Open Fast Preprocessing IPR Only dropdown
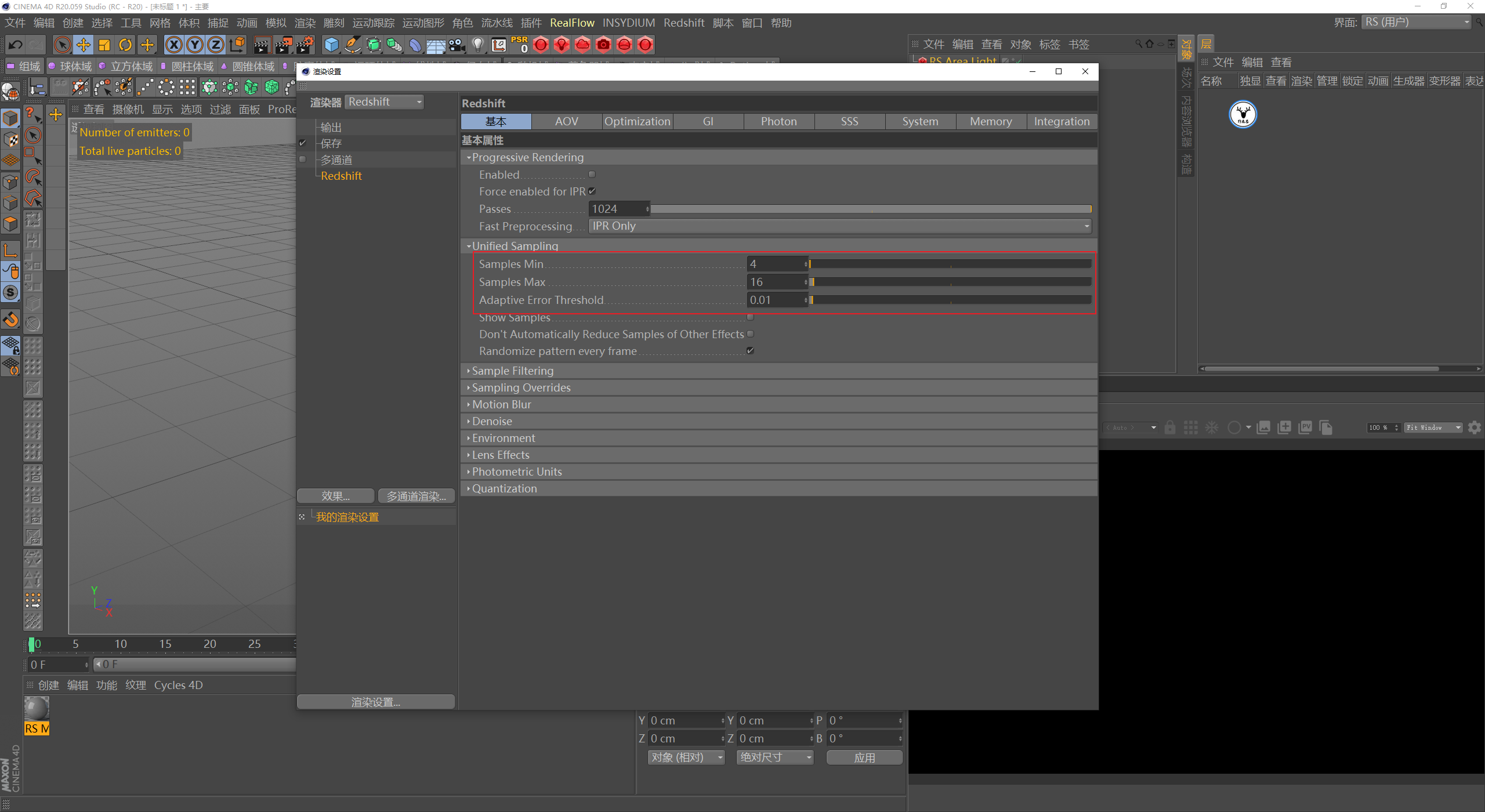 (x=840, y=226)
